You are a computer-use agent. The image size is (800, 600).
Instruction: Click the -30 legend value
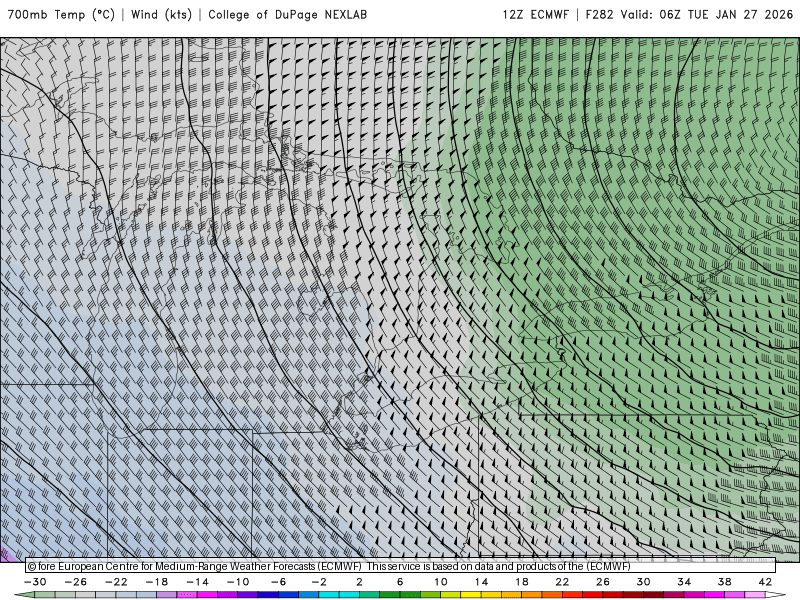coord(35,582)
